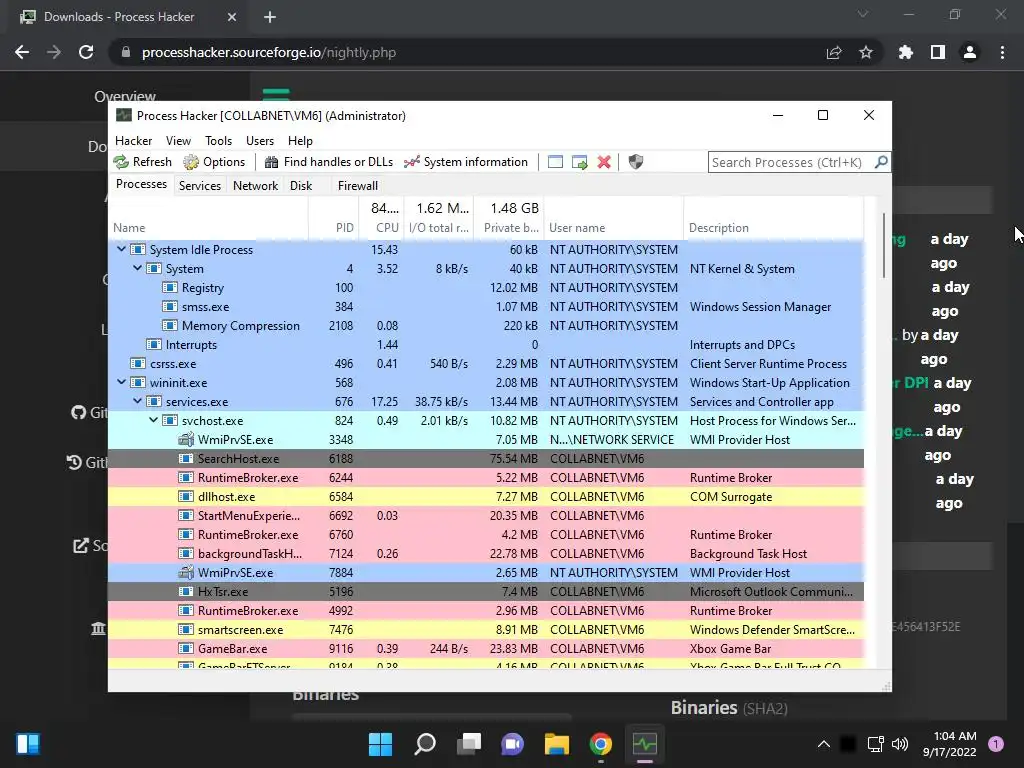The height and width of the screenshot is (768, 1024).
Task: Select Registry process row
Action: coord(486,287)
